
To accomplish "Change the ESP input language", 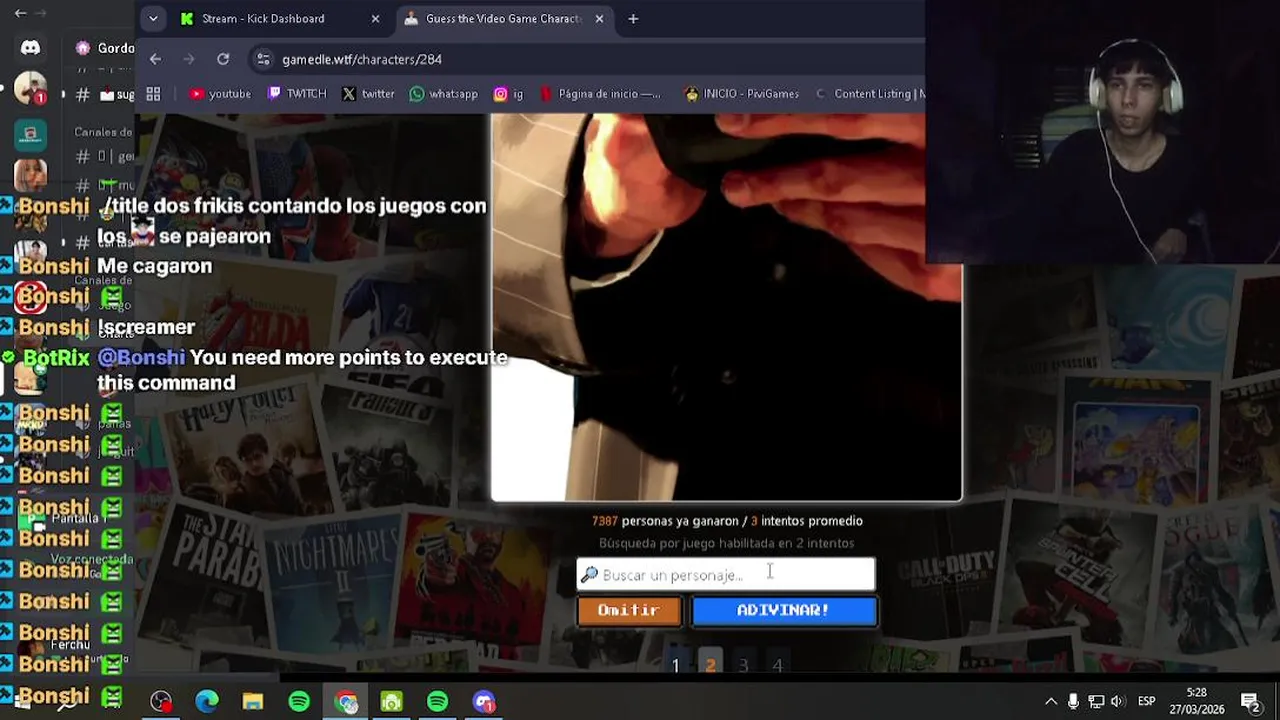I will coord(1147,701).
